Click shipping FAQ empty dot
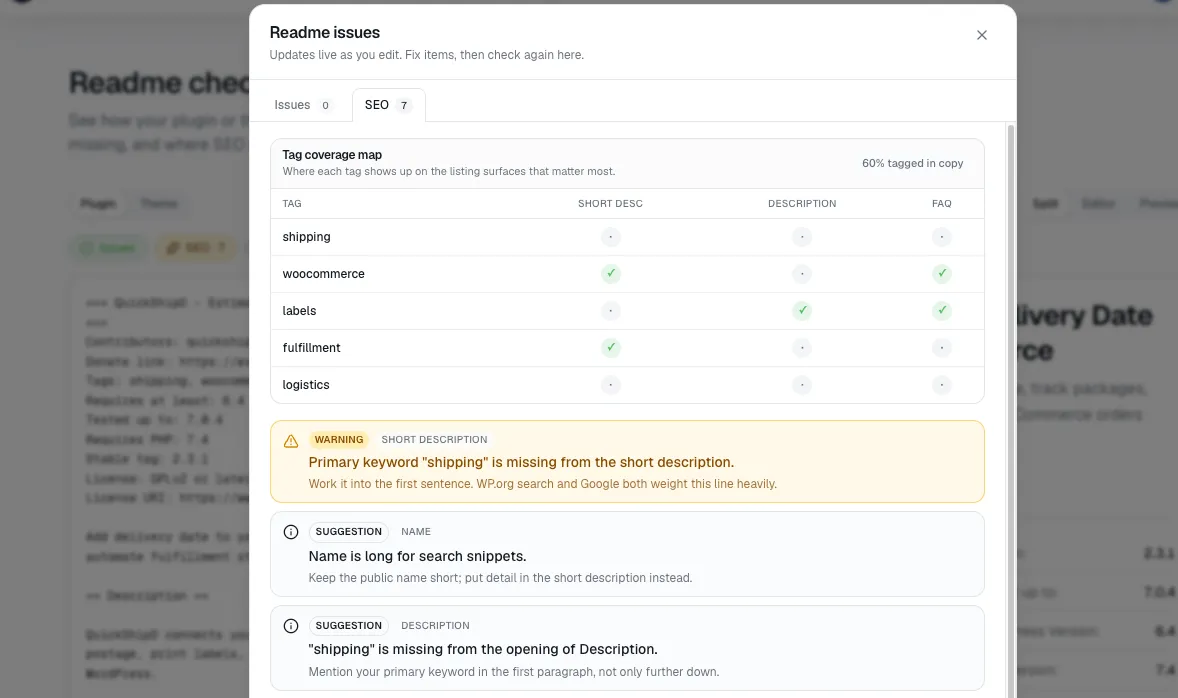 coord(941,237)
